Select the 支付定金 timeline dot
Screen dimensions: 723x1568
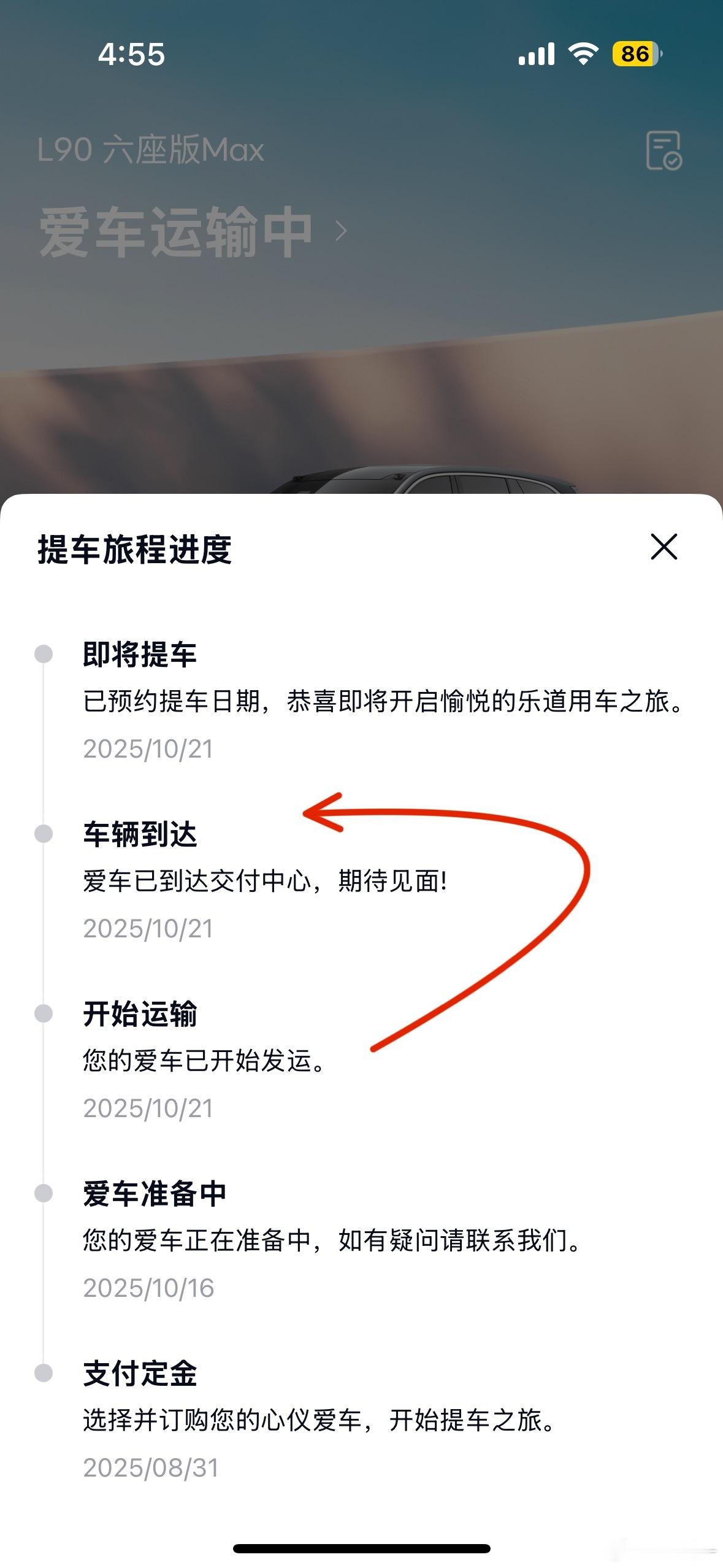pyautogui.click(x=44, y=1373)
